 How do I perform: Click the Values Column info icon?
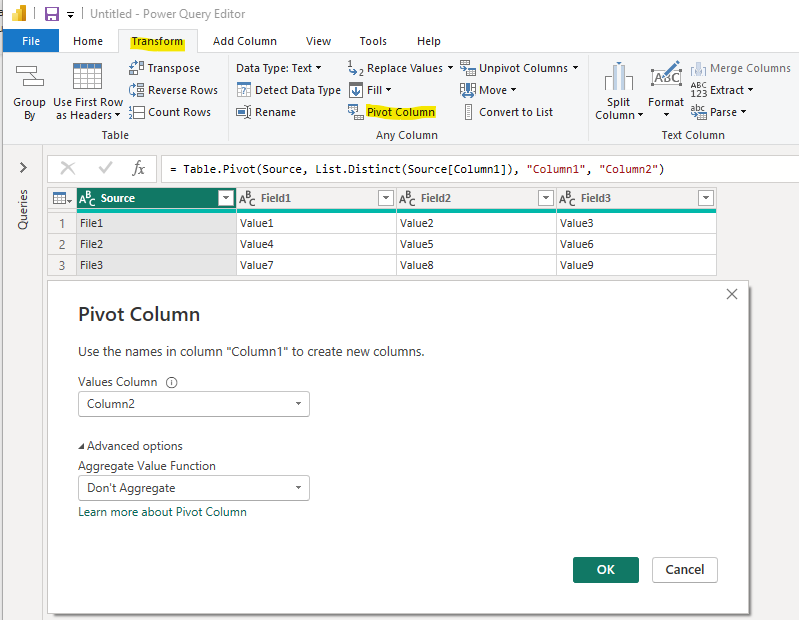(172, 383)
